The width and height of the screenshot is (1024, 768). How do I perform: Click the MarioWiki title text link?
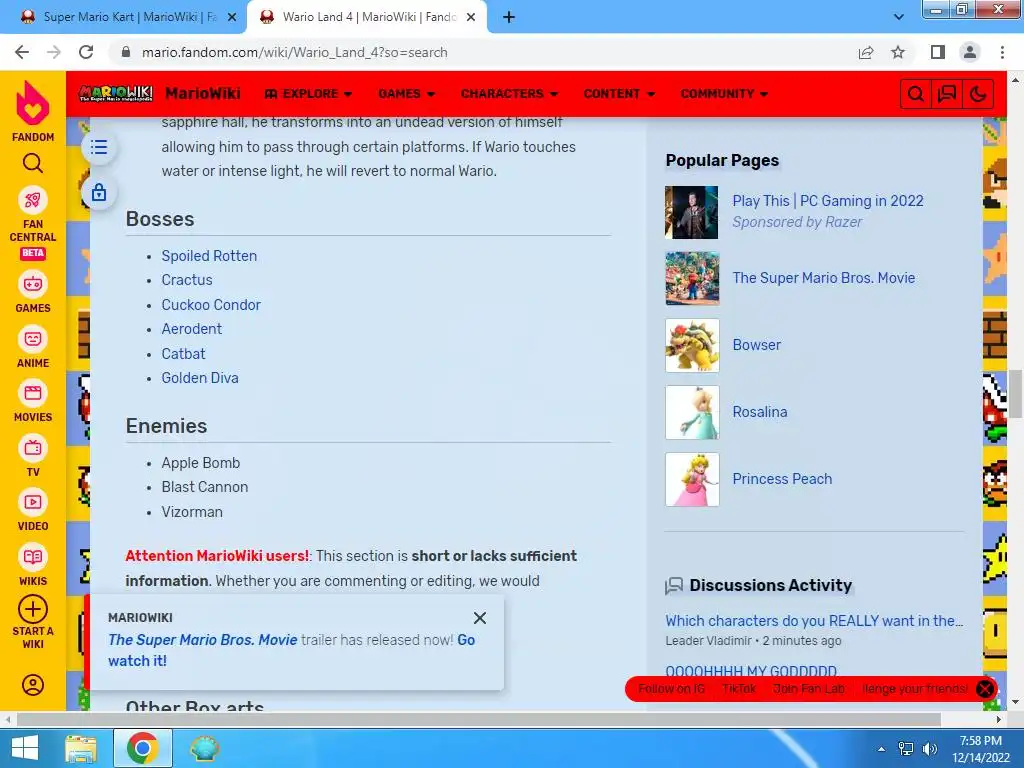tap(202, 93)
